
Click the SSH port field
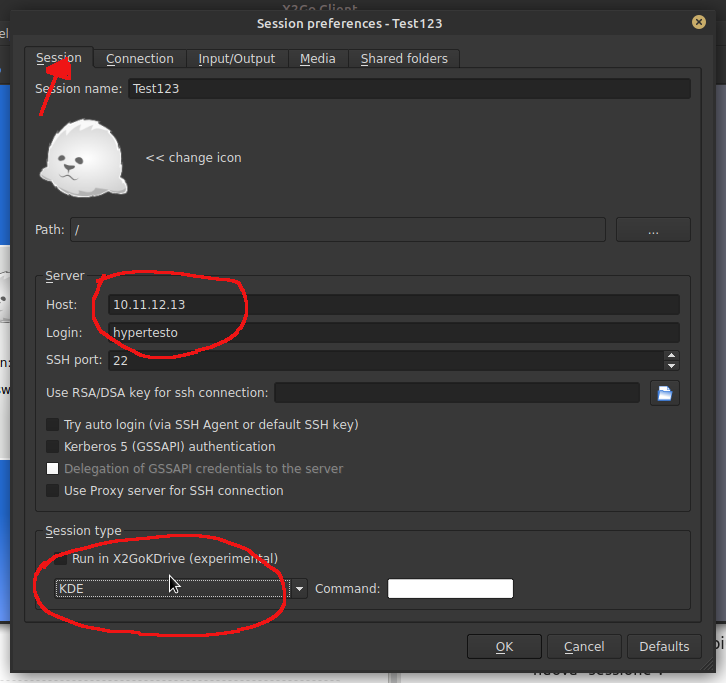[386, 361]
